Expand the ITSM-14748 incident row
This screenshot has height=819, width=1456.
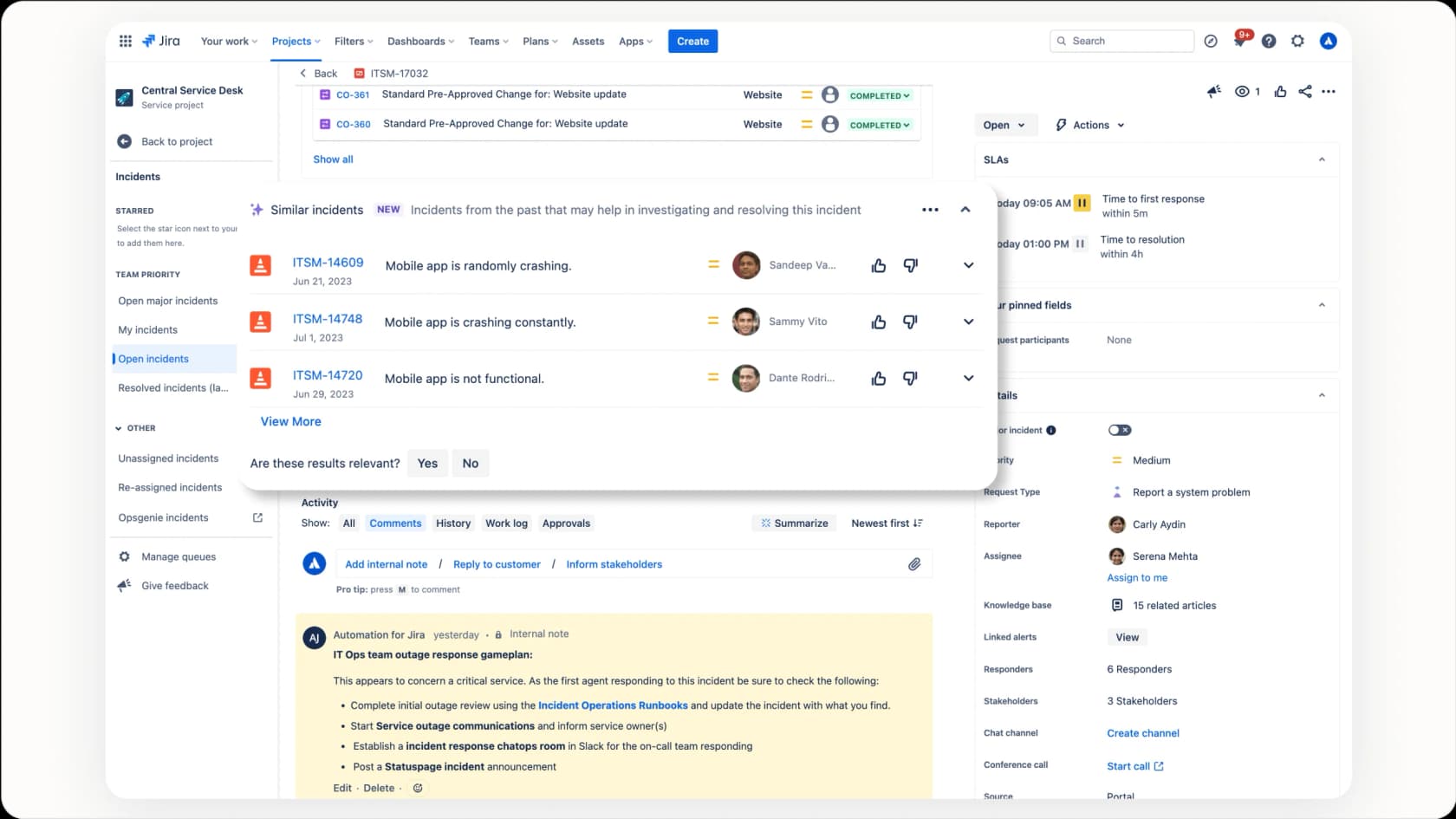(969, 322)
